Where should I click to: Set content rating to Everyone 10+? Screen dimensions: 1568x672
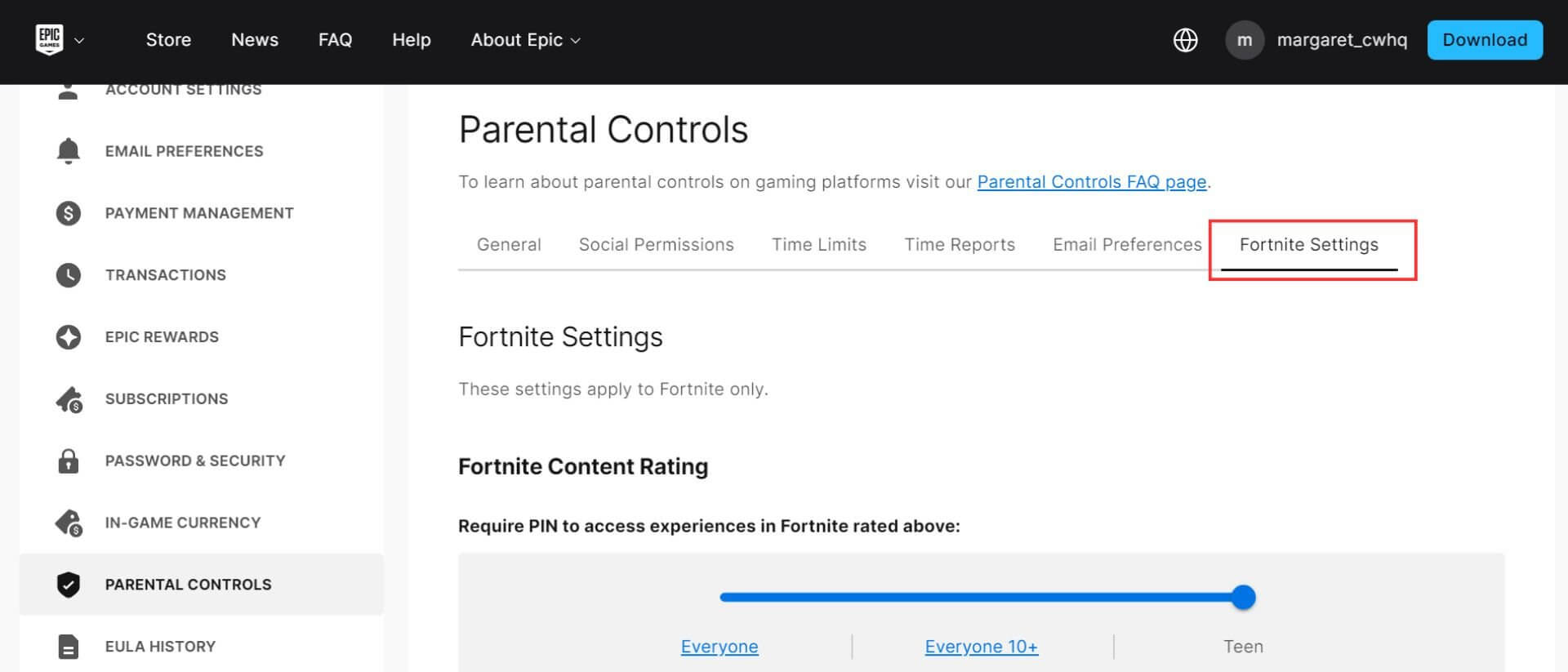point(981,647)
